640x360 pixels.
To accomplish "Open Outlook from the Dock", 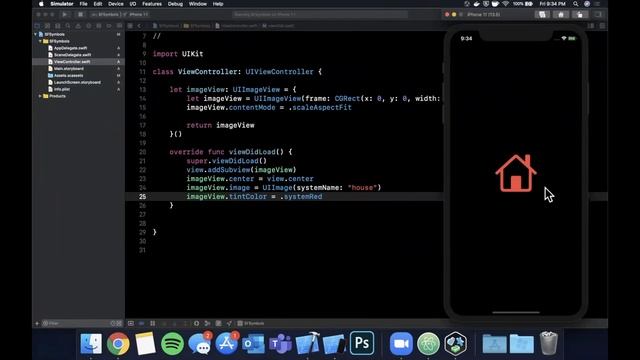I will pyautogui.click(x=253, y=343).
